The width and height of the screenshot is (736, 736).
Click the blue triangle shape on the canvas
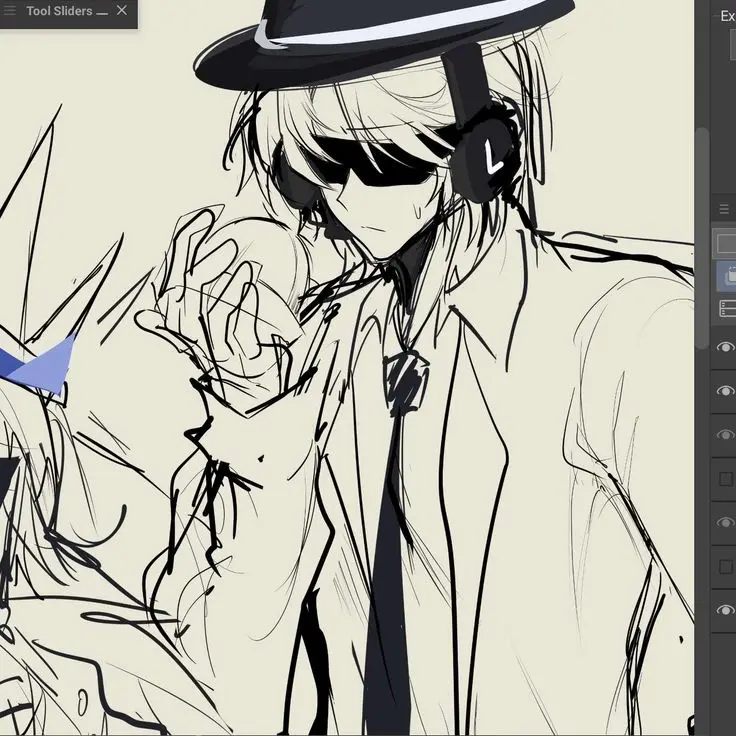[45, 364]
